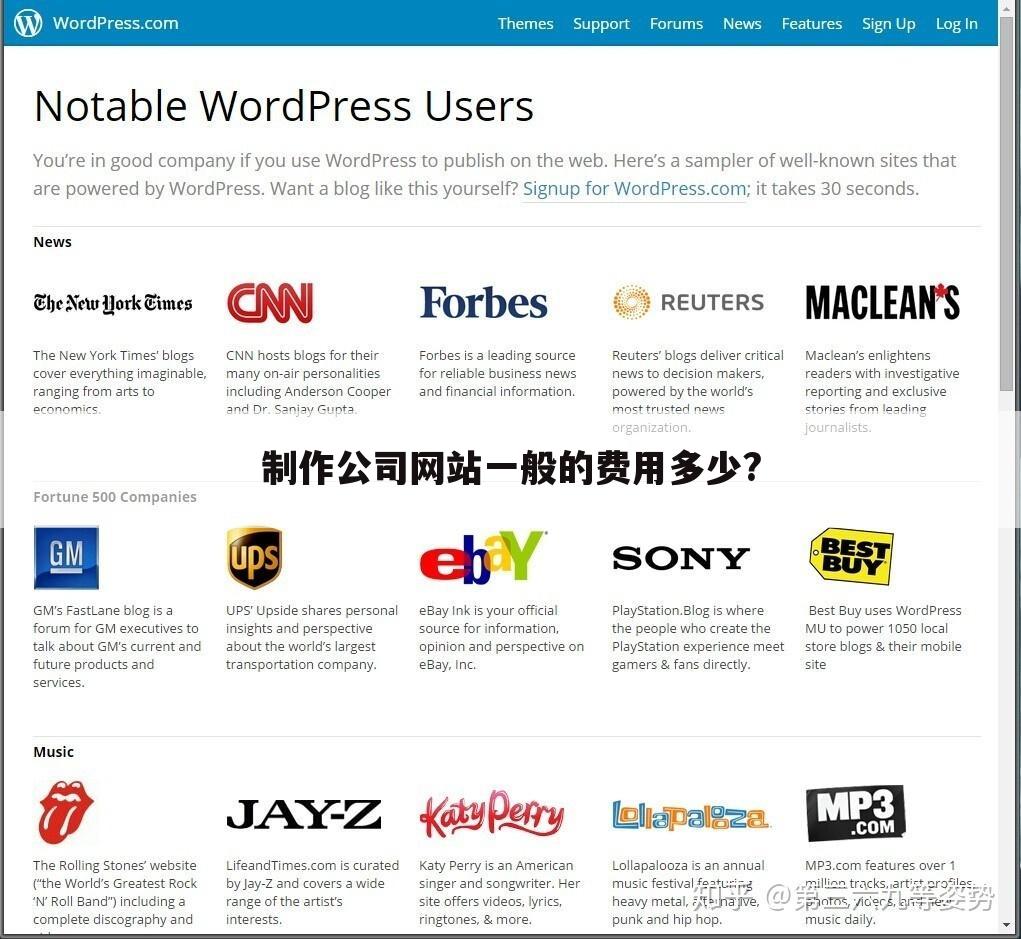Open the GM logo under Fortune 500 Companies
Screen dimensions: 1021x939
[66, 557]
